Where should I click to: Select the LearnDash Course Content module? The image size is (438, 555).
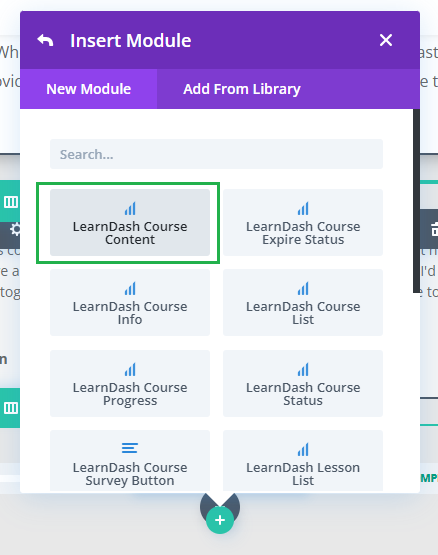pos(130,222)
